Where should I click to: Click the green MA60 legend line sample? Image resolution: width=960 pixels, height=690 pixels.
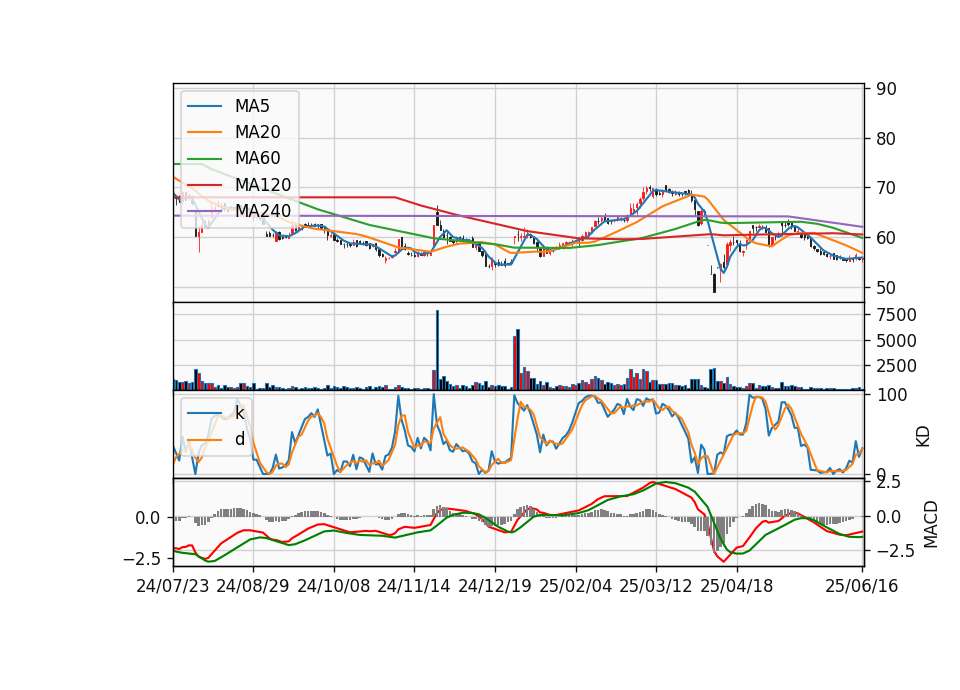(x=204, y=159)
